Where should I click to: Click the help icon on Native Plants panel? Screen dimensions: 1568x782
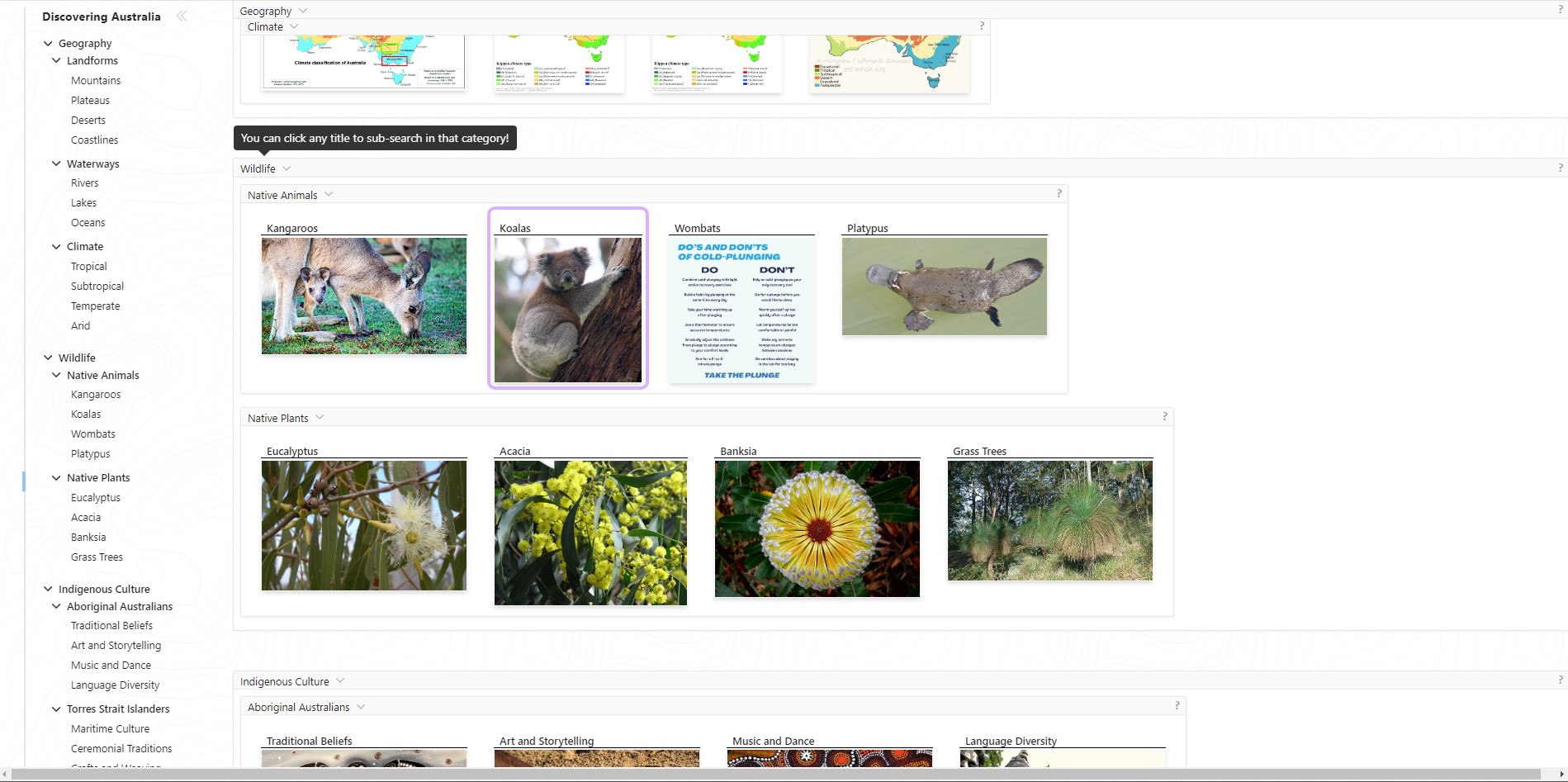click(1165, 416)
